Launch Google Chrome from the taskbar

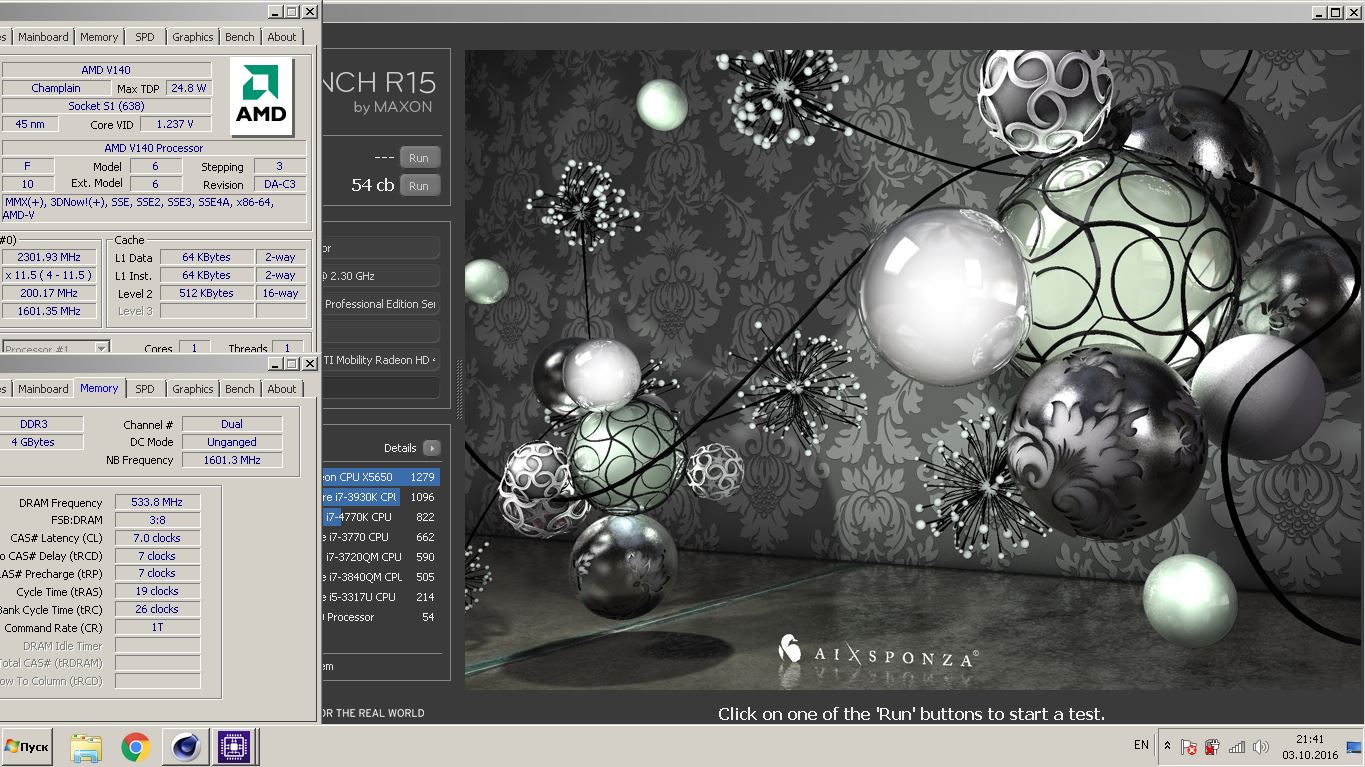(136, 747)
